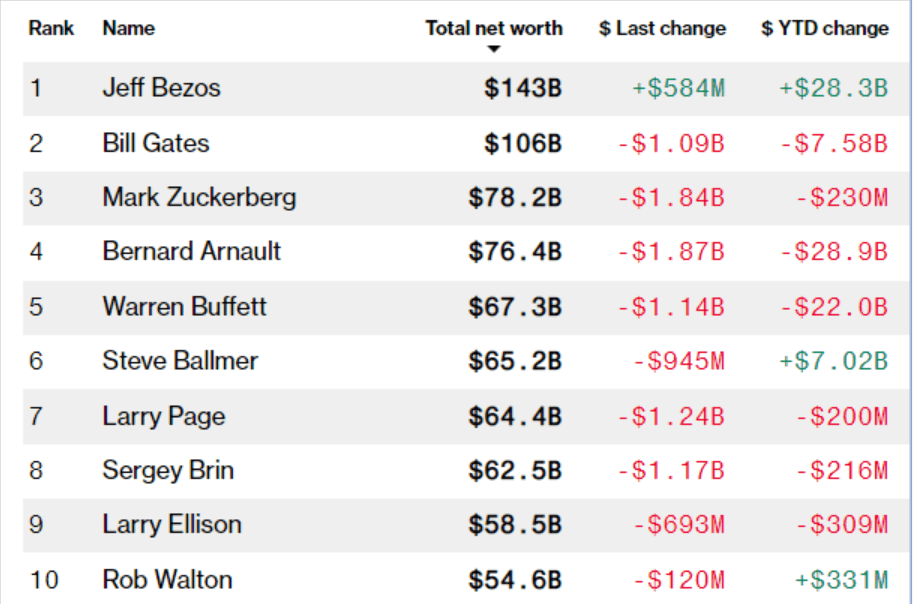This screenshot has width=913, height=604.
Task: Select Mark Zuckerberg's name
Action: coord(199,197)
